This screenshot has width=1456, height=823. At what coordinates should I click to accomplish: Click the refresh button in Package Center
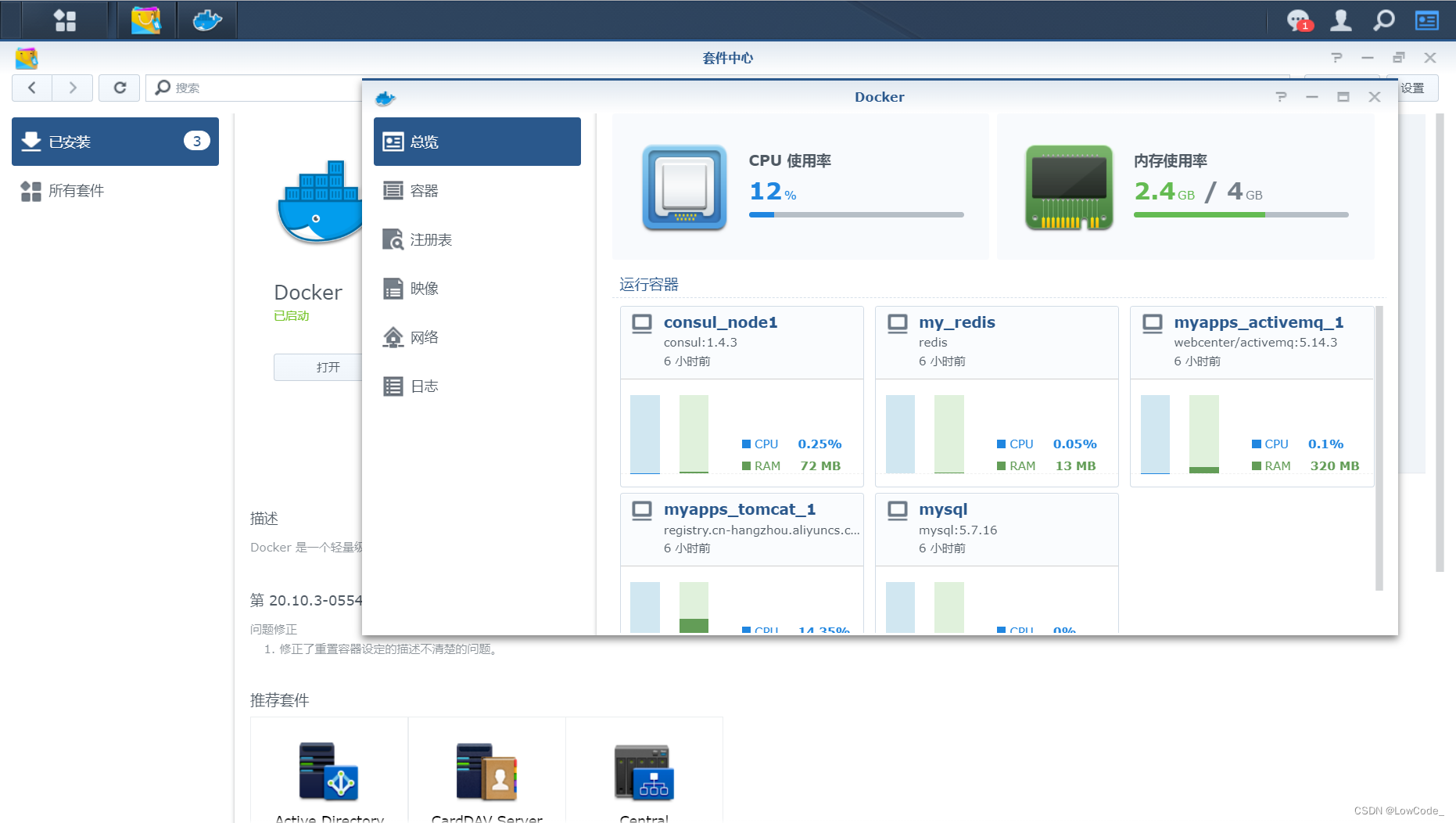(x=120, y=88)
